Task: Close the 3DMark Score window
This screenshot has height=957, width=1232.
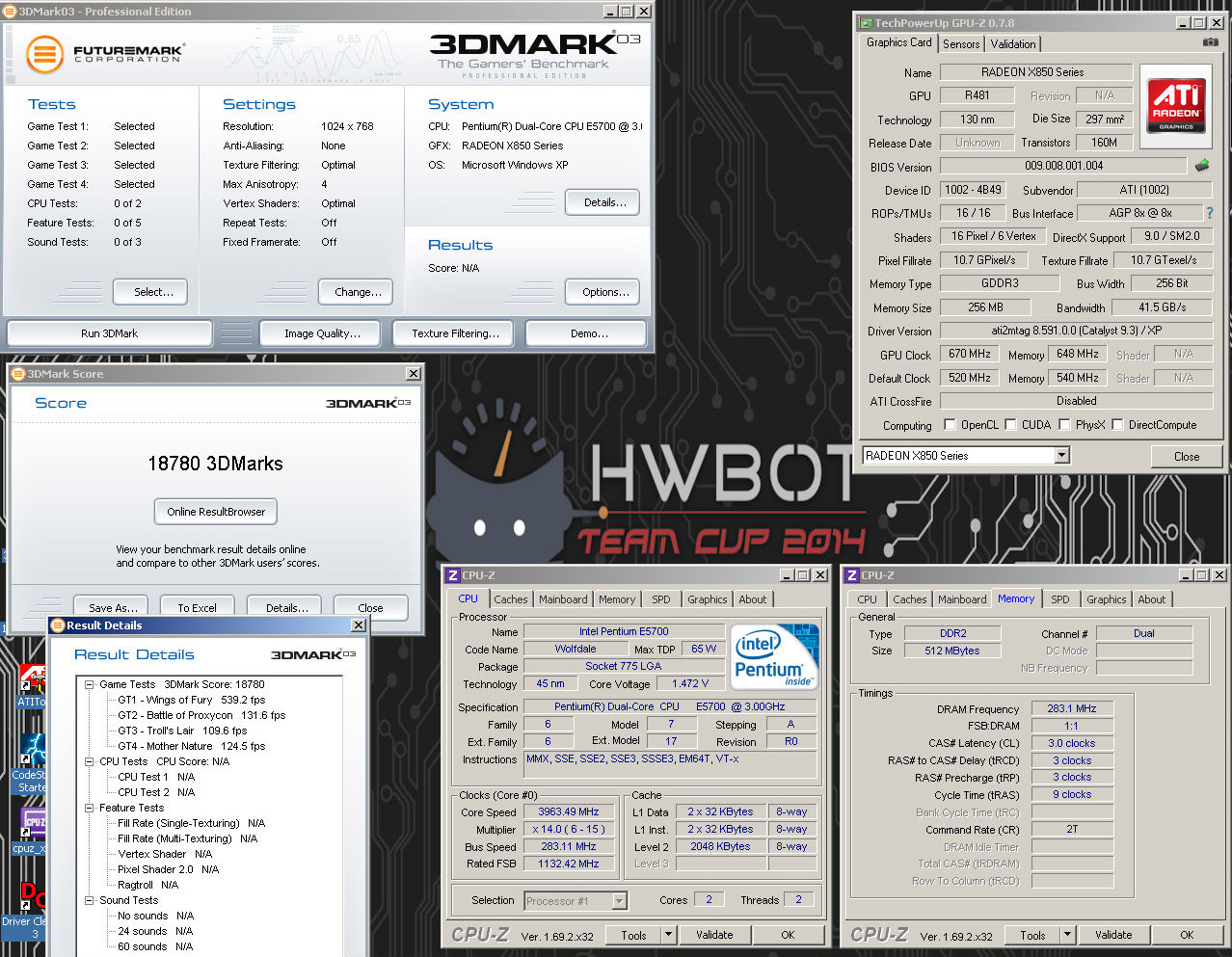Action: click(x=414, y=374)
